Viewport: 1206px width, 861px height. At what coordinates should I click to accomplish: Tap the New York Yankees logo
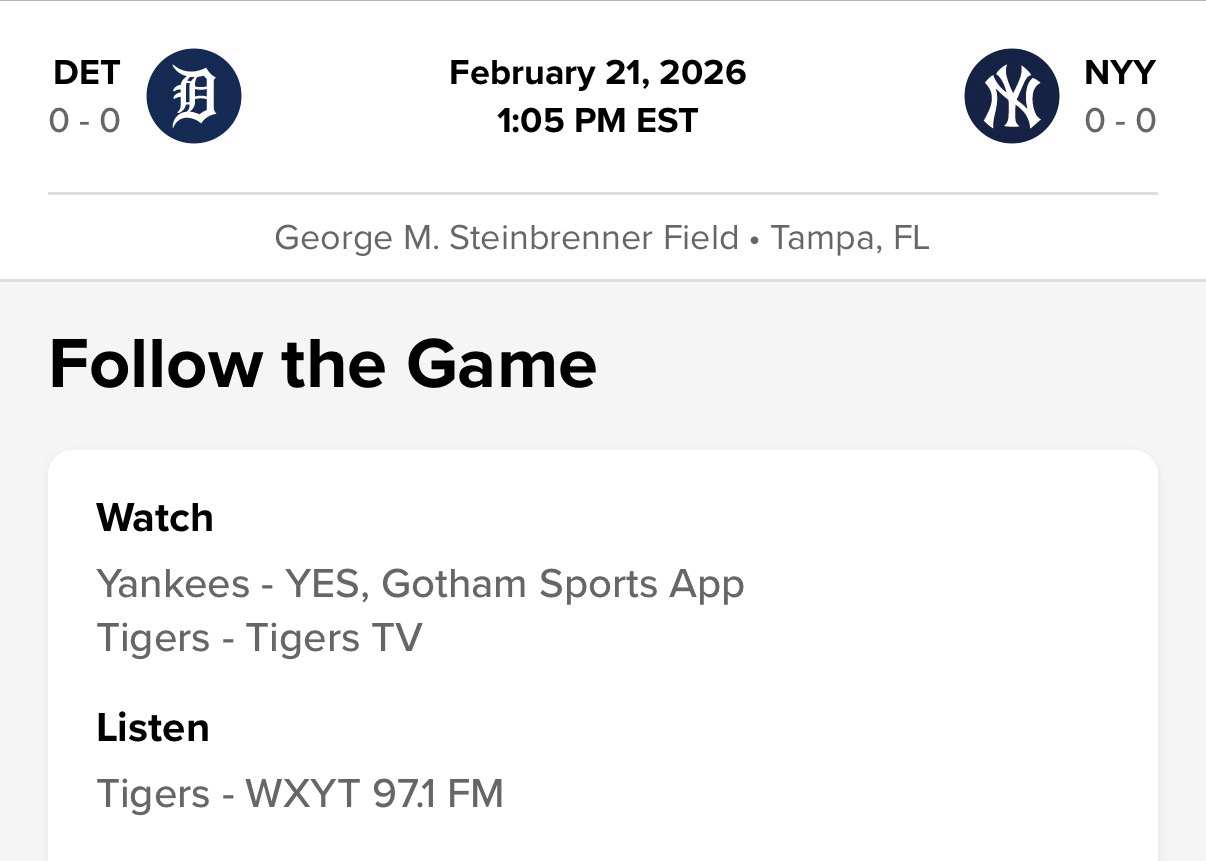pyautogui.click(x=1011, y=96)
